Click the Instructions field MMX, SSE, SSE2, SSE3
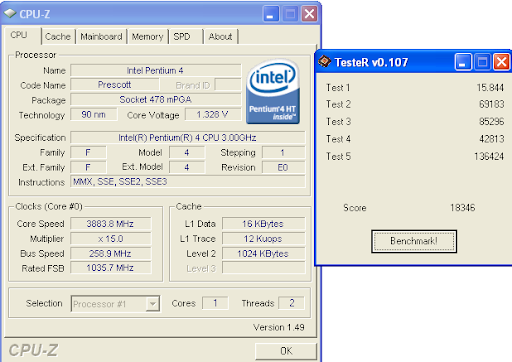The width and height of the screenshot is (512, 362). (188, 182)
